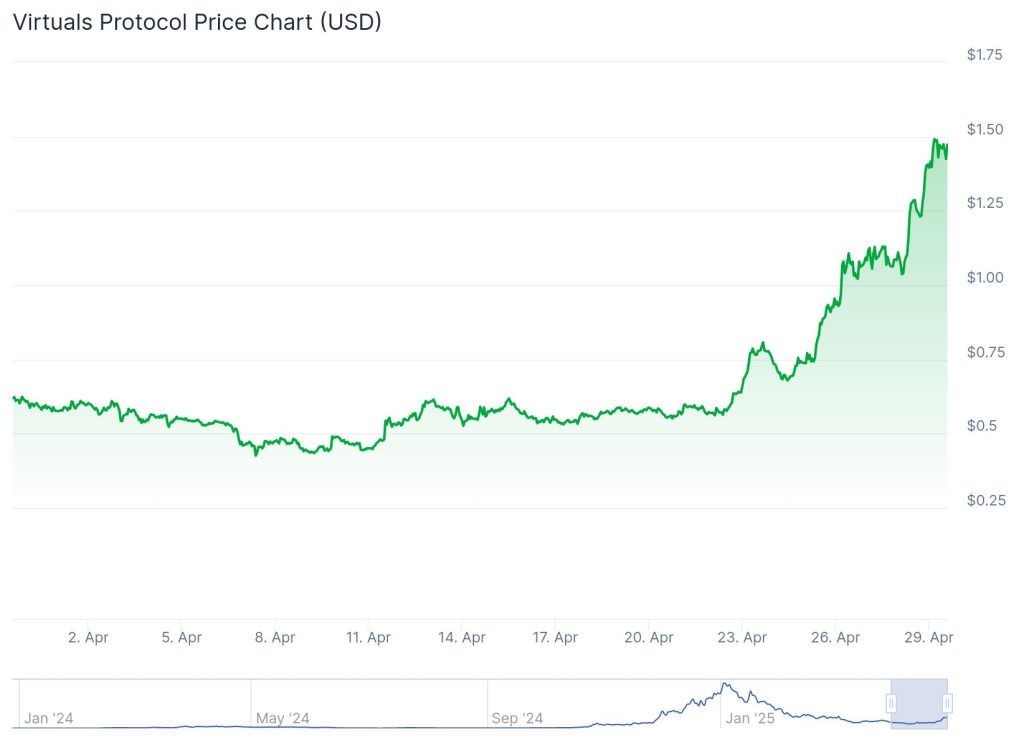Click the price low near 8. Apr
The height and width of the screenshot is (747, 1024).
pyautogui.click(x=256, y=454)
